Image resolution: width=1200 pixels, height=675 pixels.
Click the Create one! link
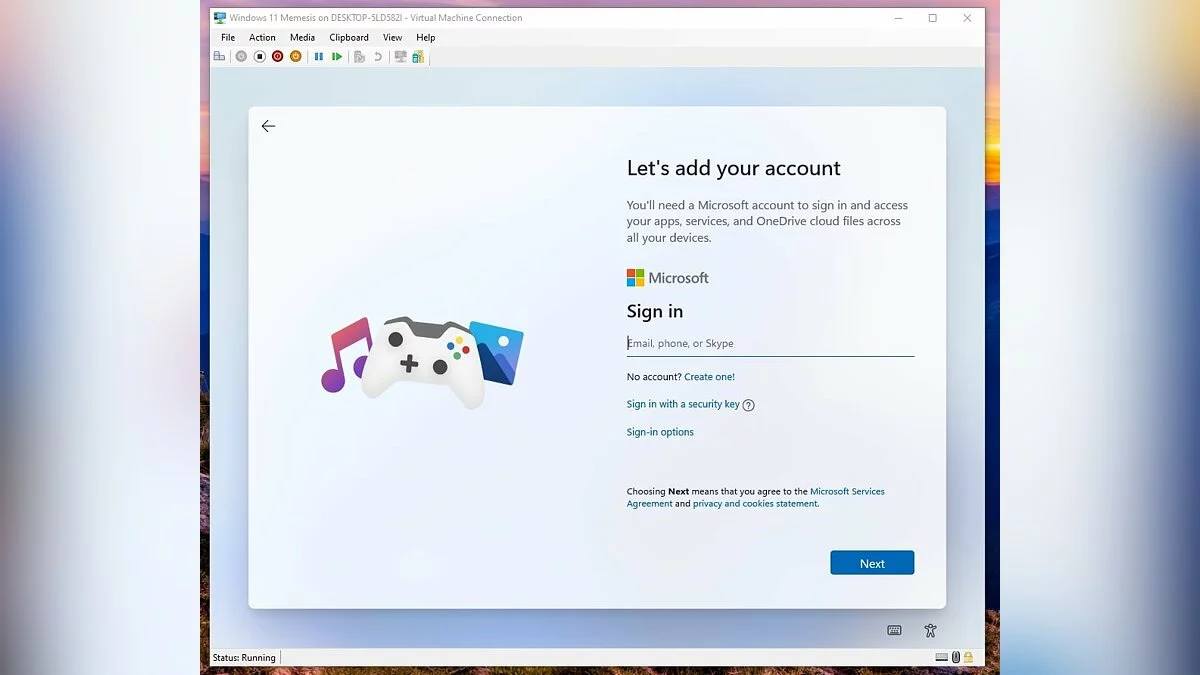pos(709,377)
